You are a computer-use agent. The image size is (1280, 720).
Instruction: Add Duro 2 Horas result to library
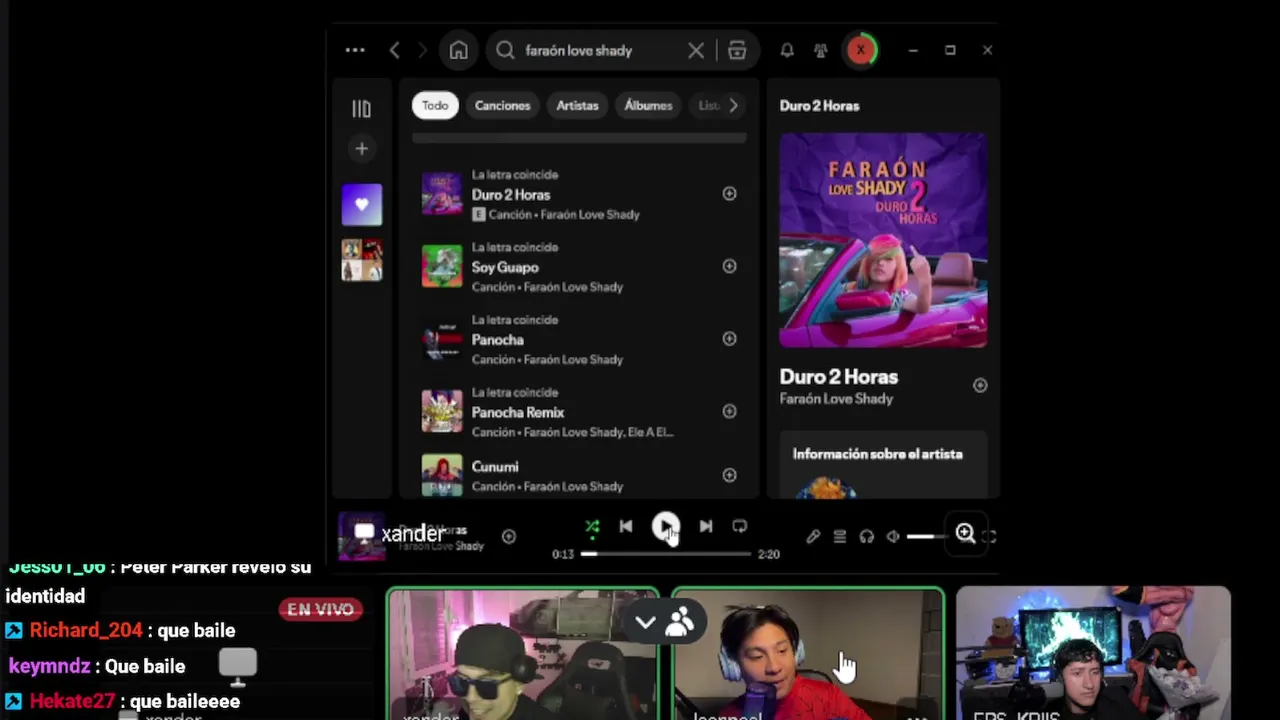729,194
